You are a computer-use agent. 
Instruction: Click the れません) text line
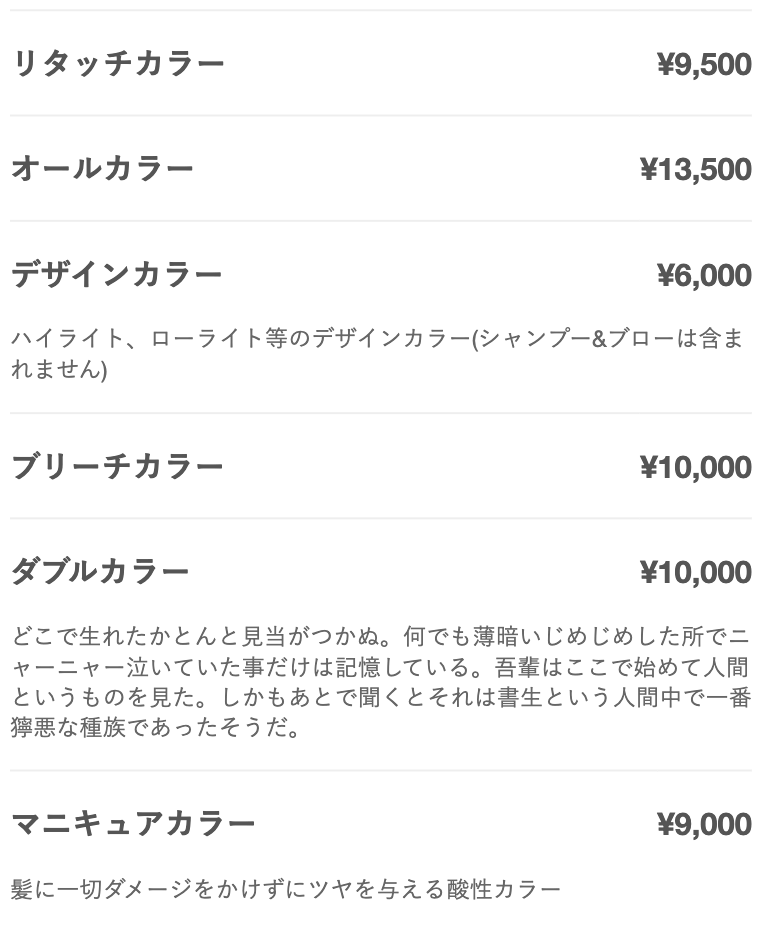click(59, 369)
